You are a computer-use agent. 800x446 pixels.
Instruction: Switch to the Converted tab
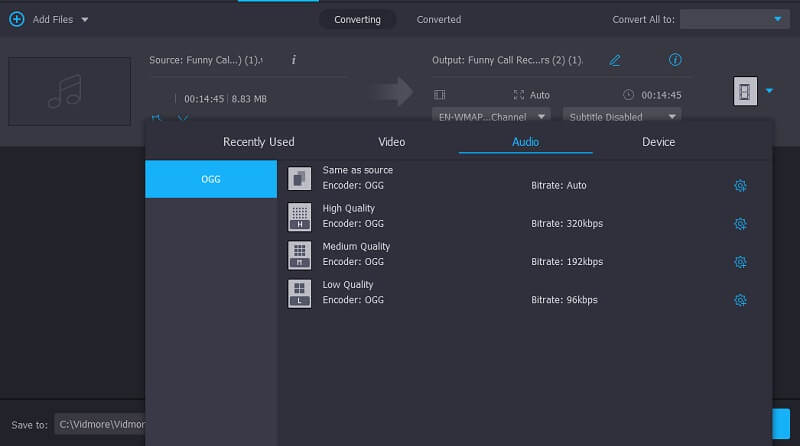[439, 19]
